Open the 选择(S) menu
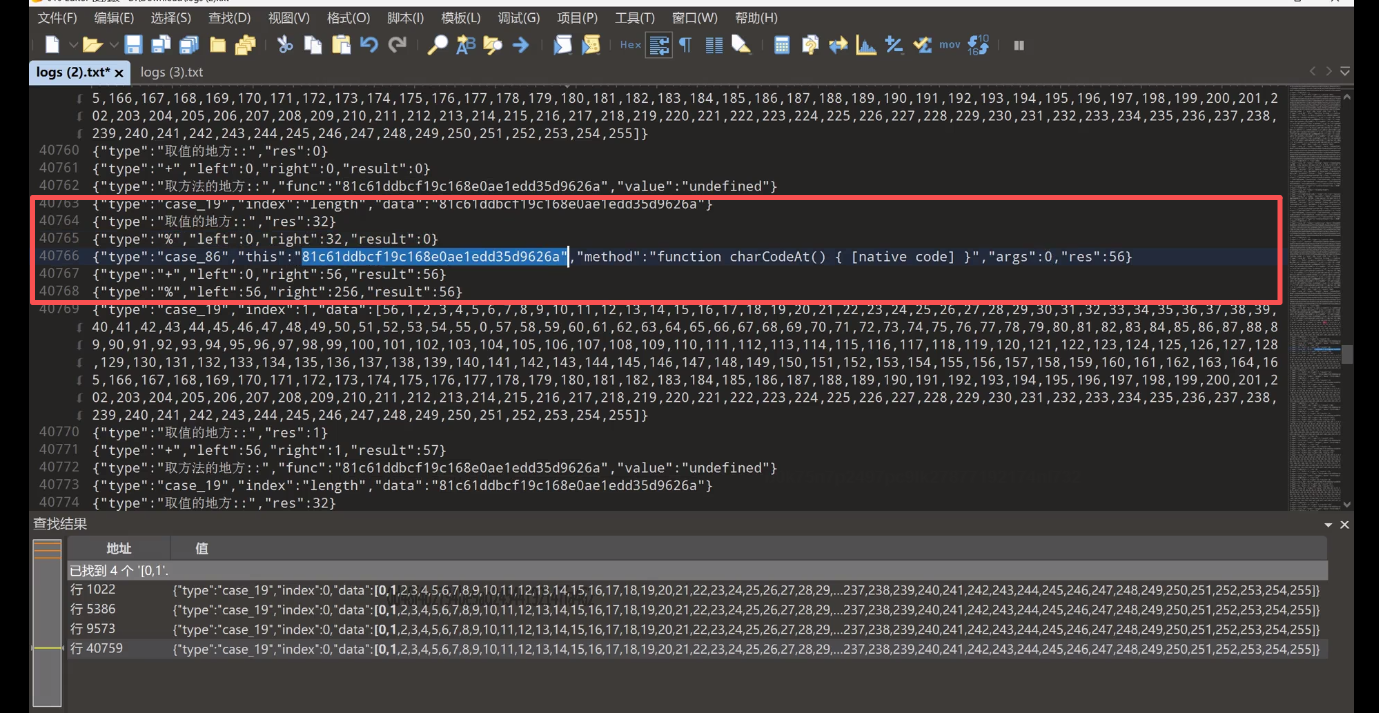This screenshot has height=713, width=1379. [x=171, y=18]
